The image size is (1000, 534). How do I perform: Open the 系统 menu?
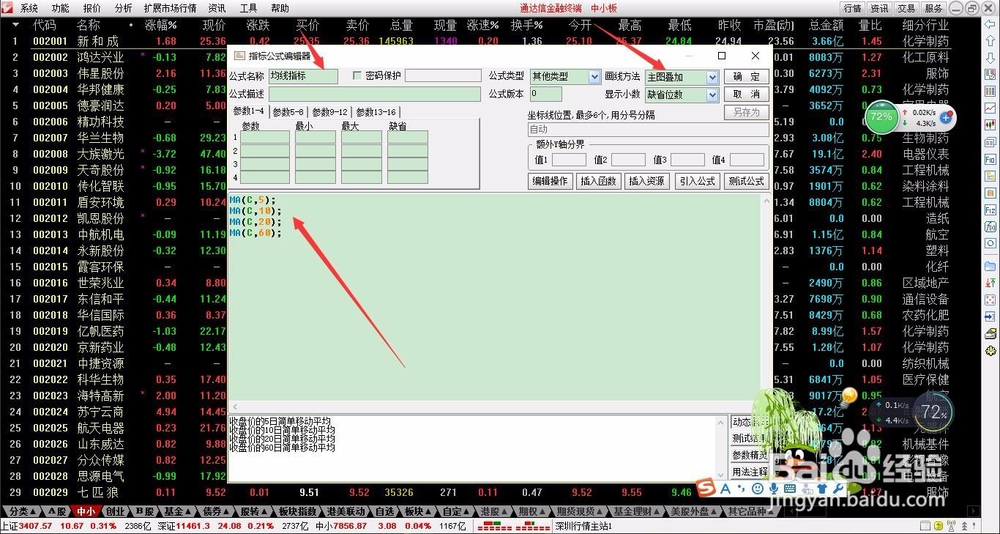[x=29, y=8]
